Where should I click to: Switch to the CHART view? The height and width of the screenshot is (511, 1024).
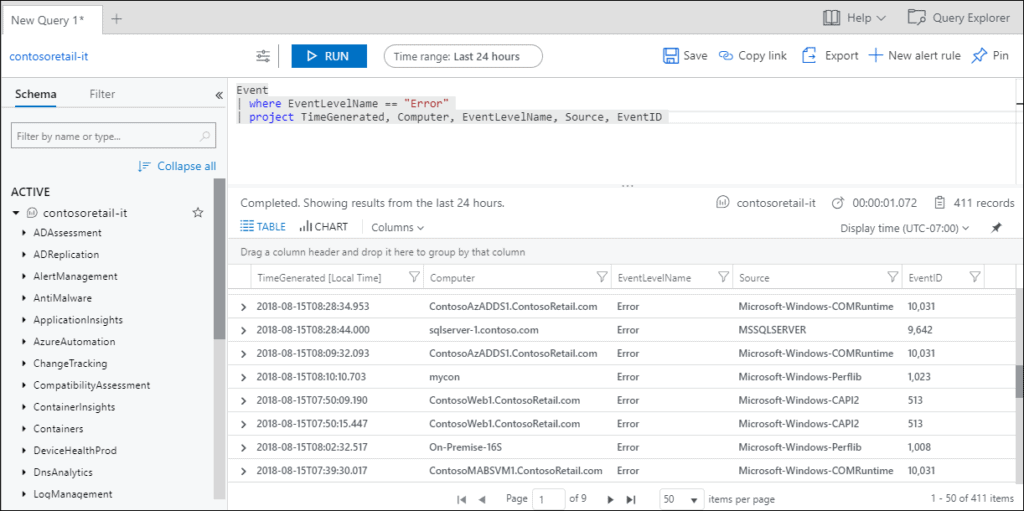coord(324,227)
